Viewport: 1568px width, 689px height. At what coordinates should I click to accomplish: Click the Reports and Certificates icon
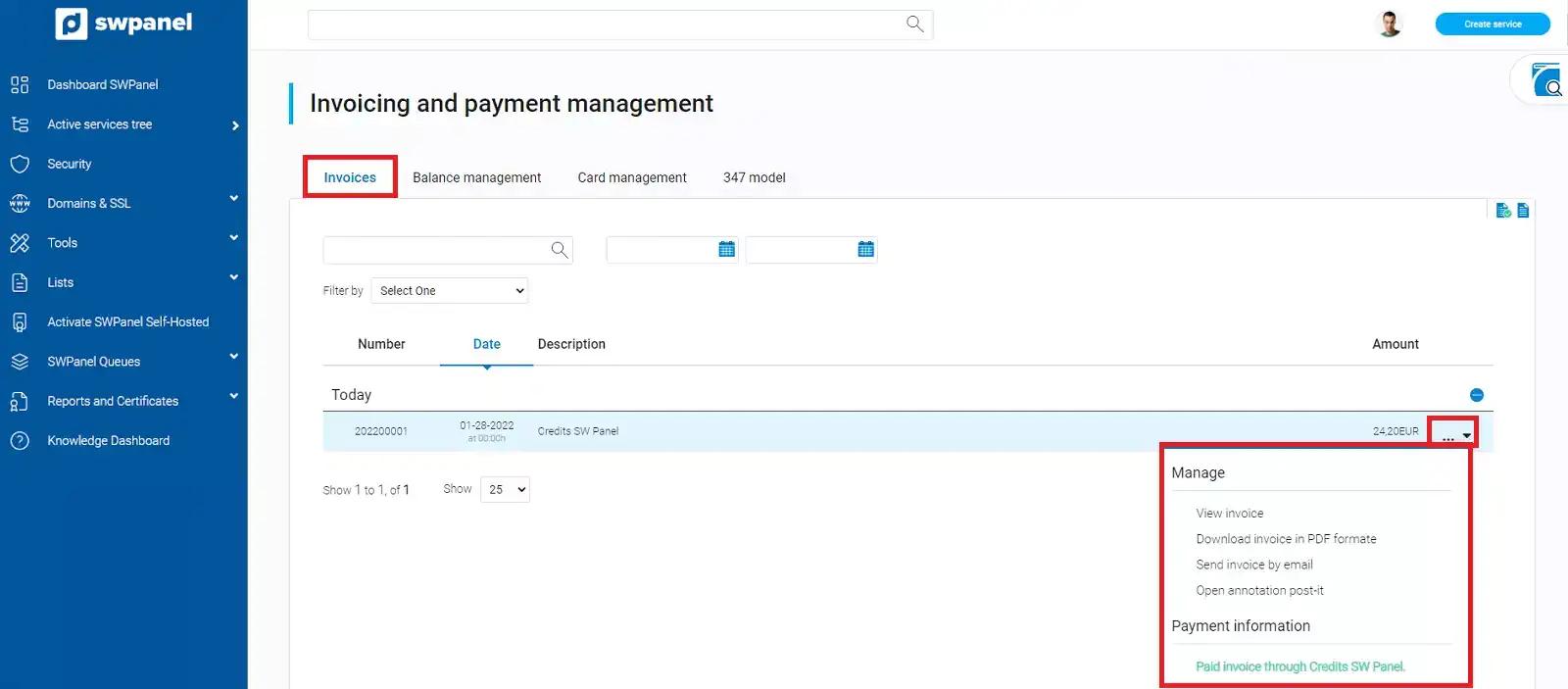(20, 401)
